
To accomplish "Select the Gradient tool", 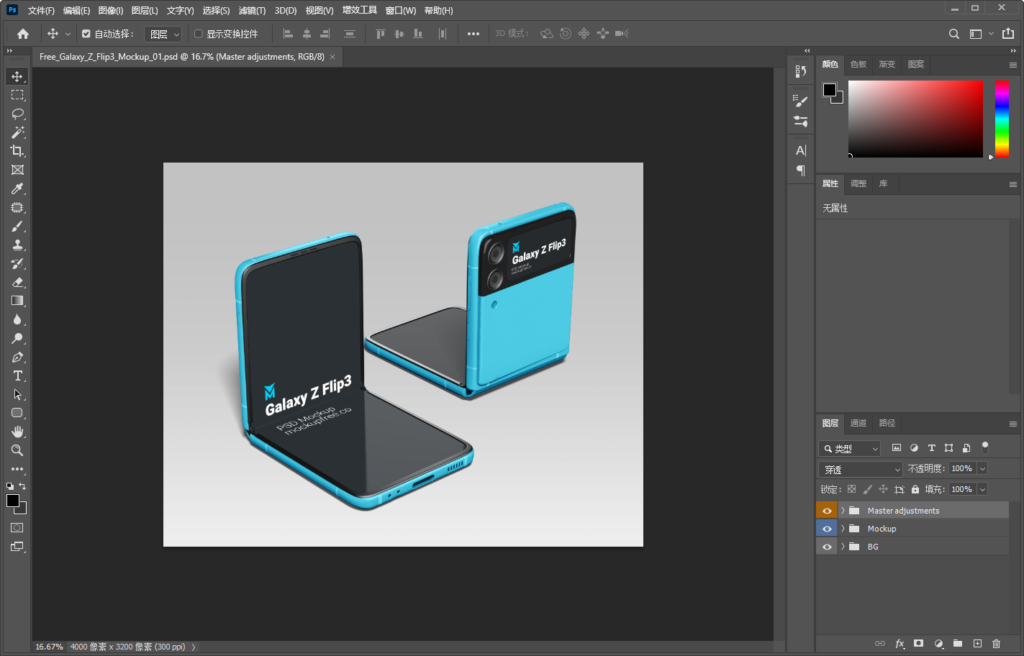I will (17, 301).
